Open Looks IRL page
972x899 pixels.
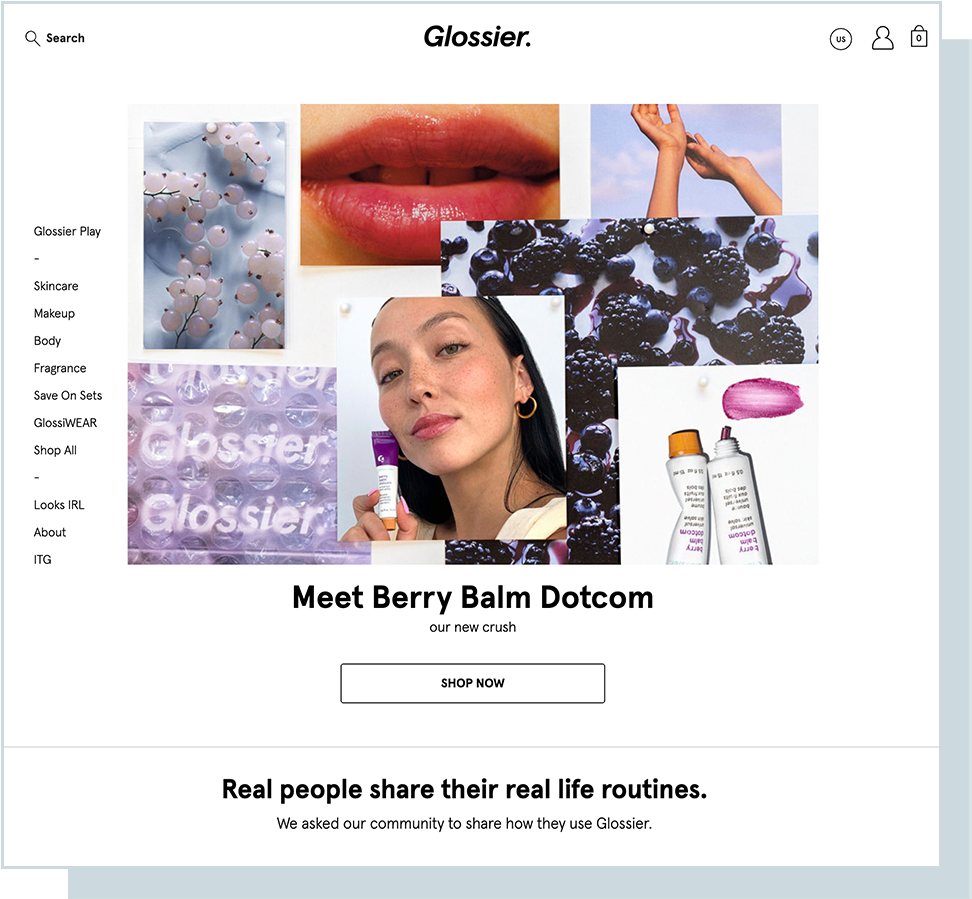coord(59,505)
